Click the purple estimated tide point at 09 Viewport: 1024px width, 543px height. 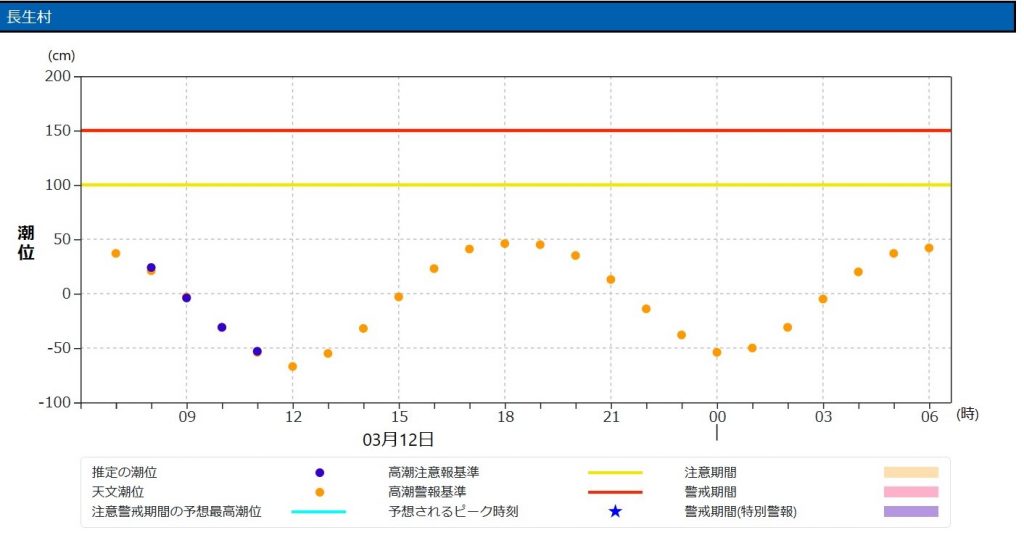(x=186, y=298)
